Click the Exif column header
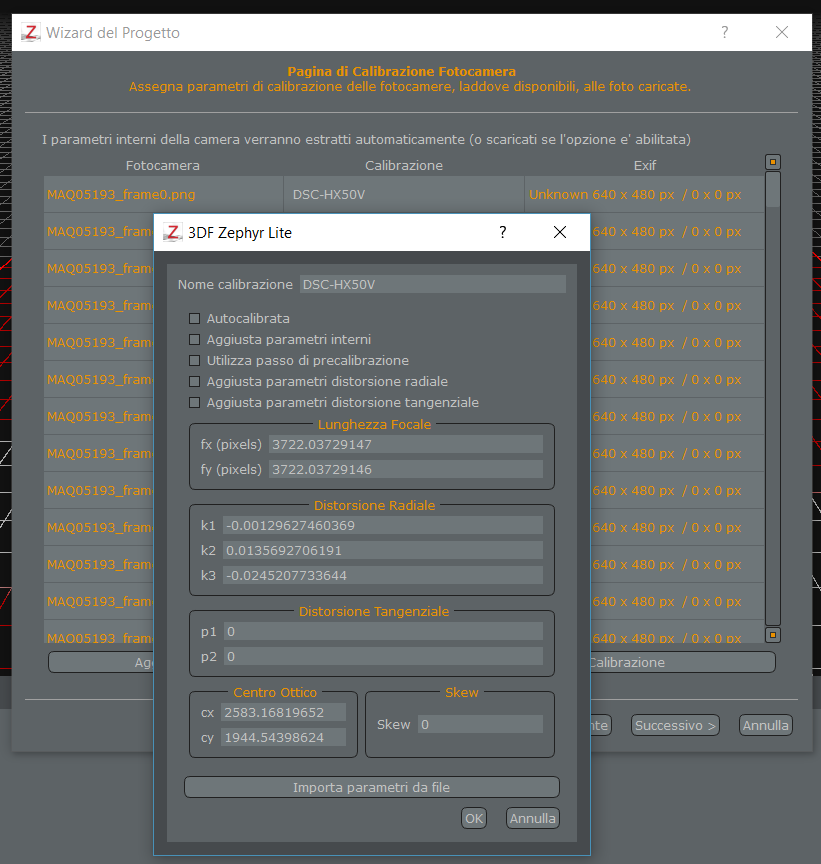Viewport: 821px width, 864px height. [645, 165]
